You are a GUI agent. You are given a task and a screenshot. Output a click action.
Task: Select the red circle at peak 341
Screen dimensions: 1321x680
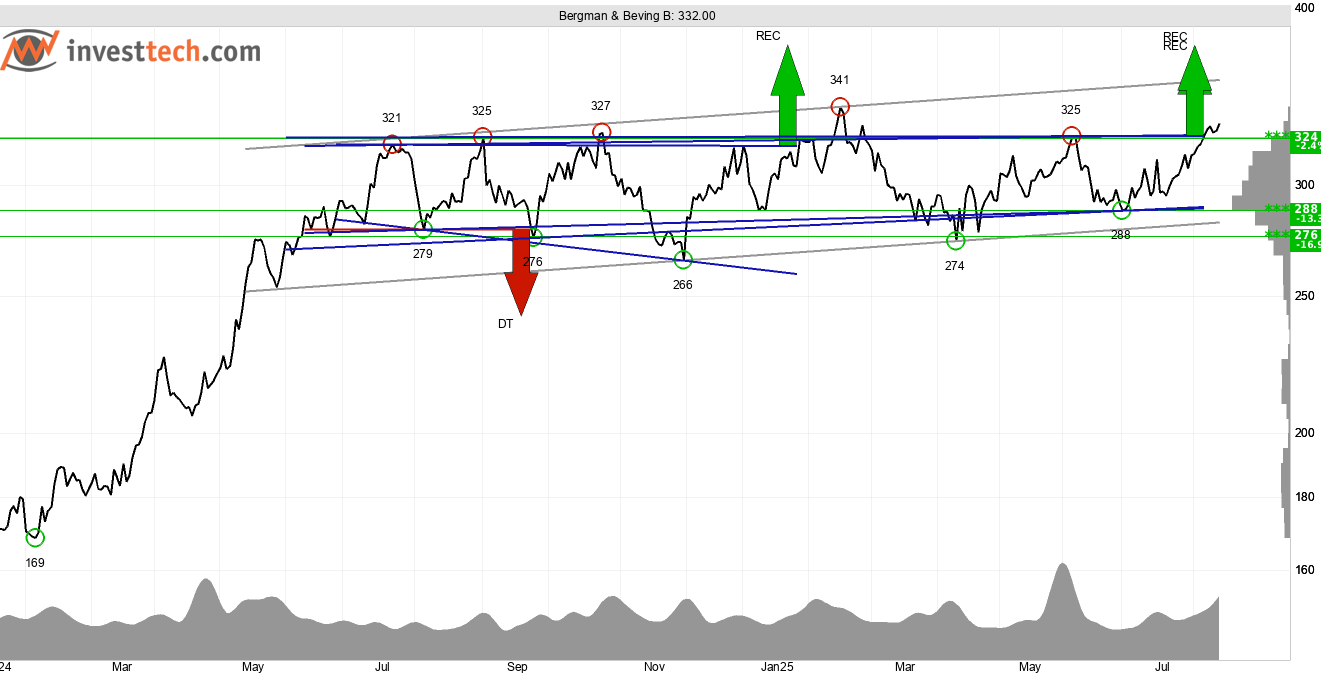click(x=840, y=106)
